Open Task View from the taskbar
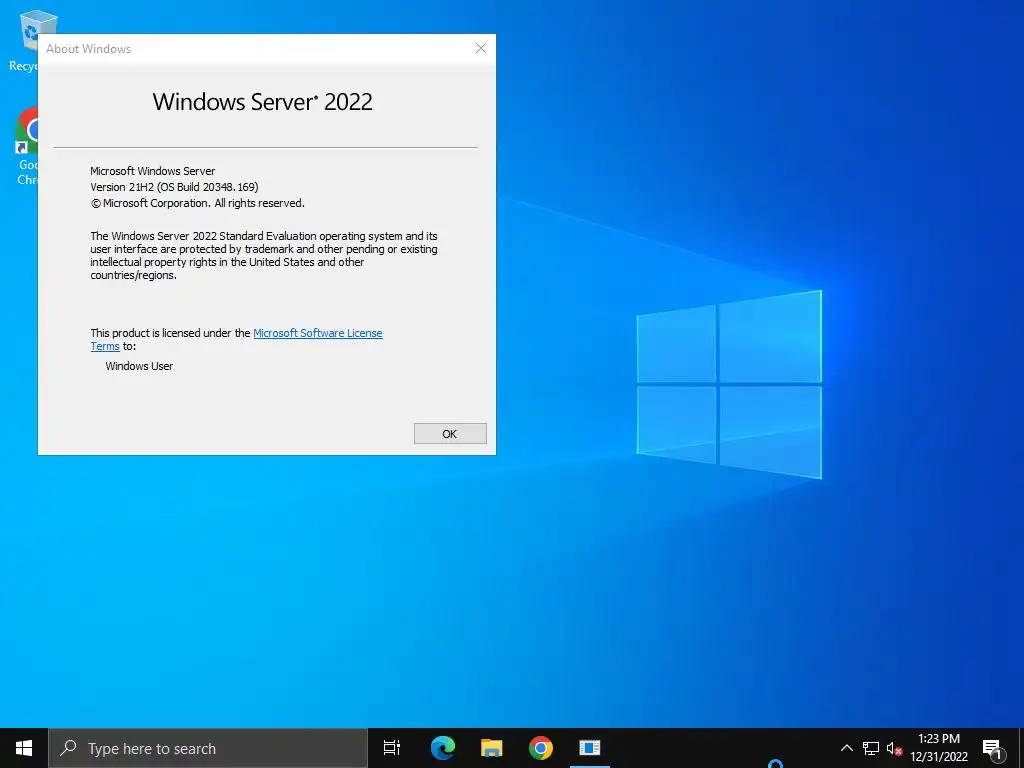Screen dimensions: 1024x768 [x=392, y=748]
